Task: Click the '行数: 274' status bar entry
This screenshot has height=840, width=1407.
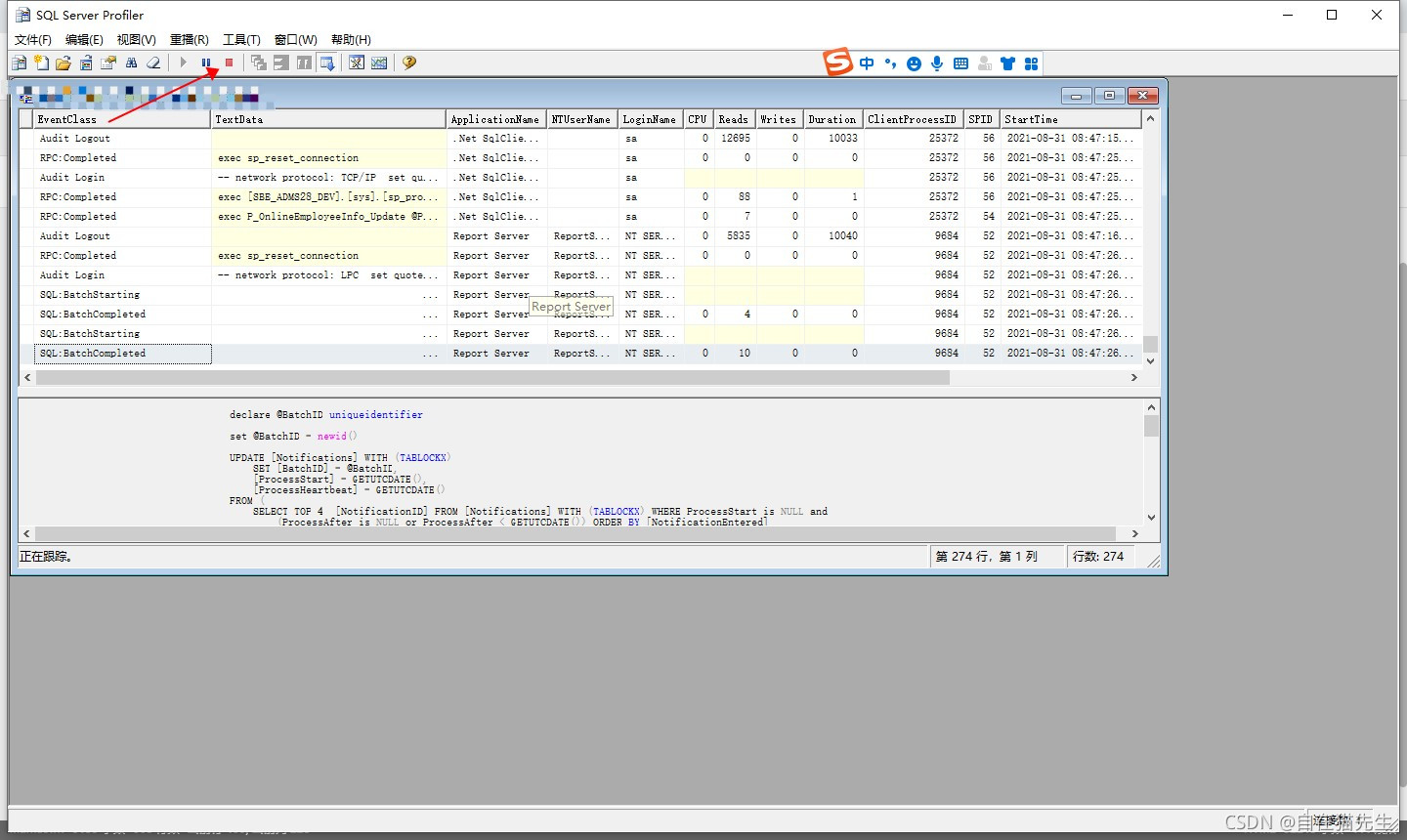Action: click(x=1098, y=557)
